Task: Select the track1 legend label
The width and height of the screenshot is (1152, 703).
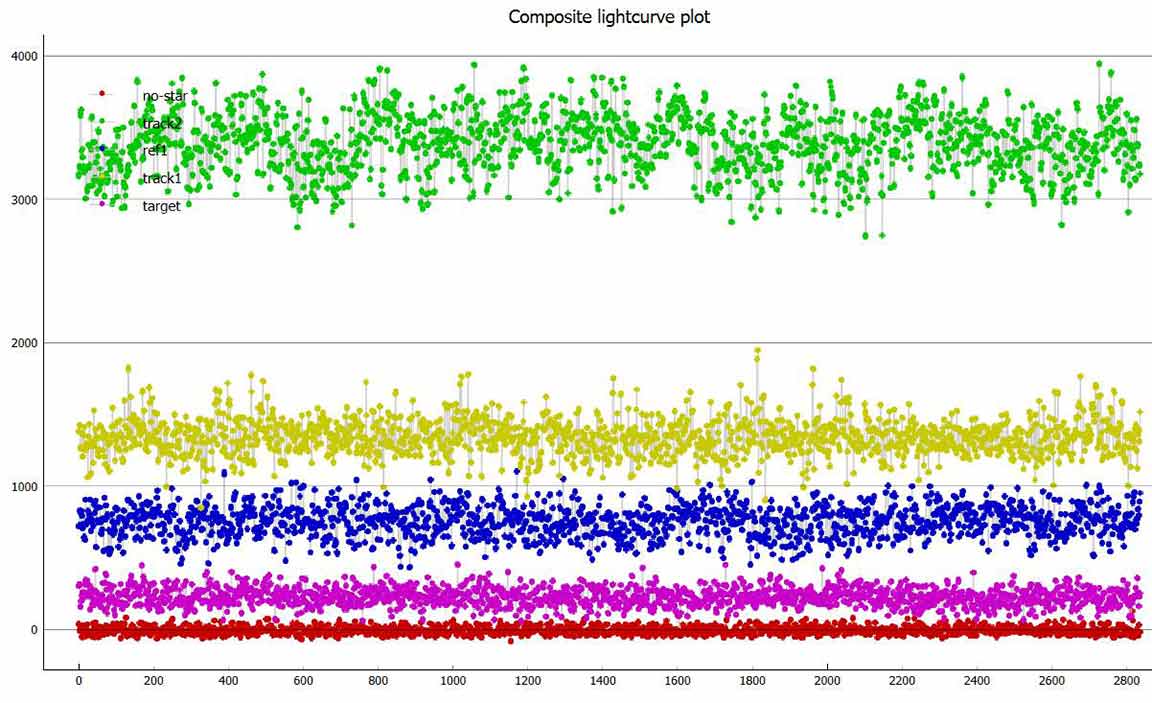Action: 162,178
